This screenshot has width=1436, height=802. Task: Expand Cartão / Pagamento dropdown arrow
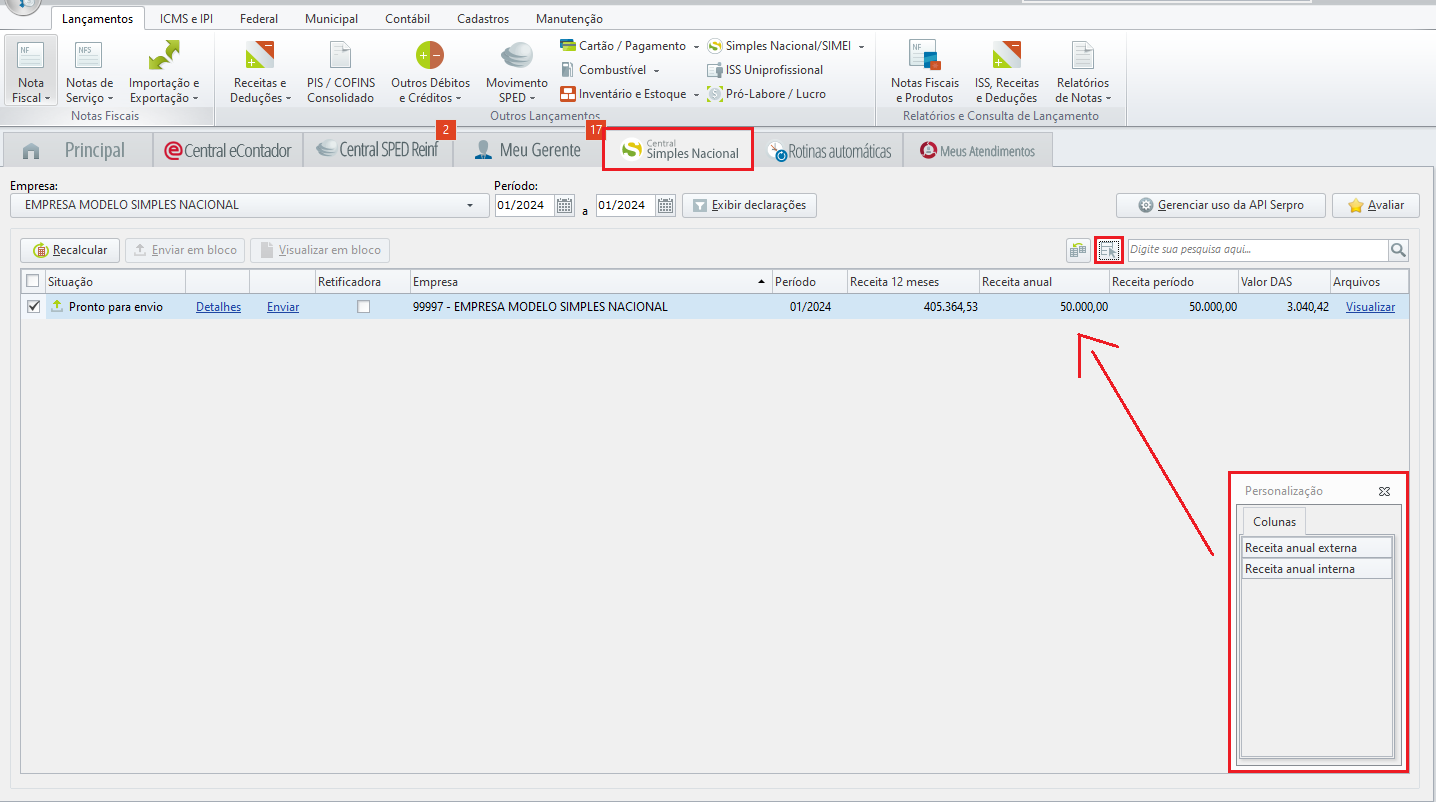click(696, 47)
